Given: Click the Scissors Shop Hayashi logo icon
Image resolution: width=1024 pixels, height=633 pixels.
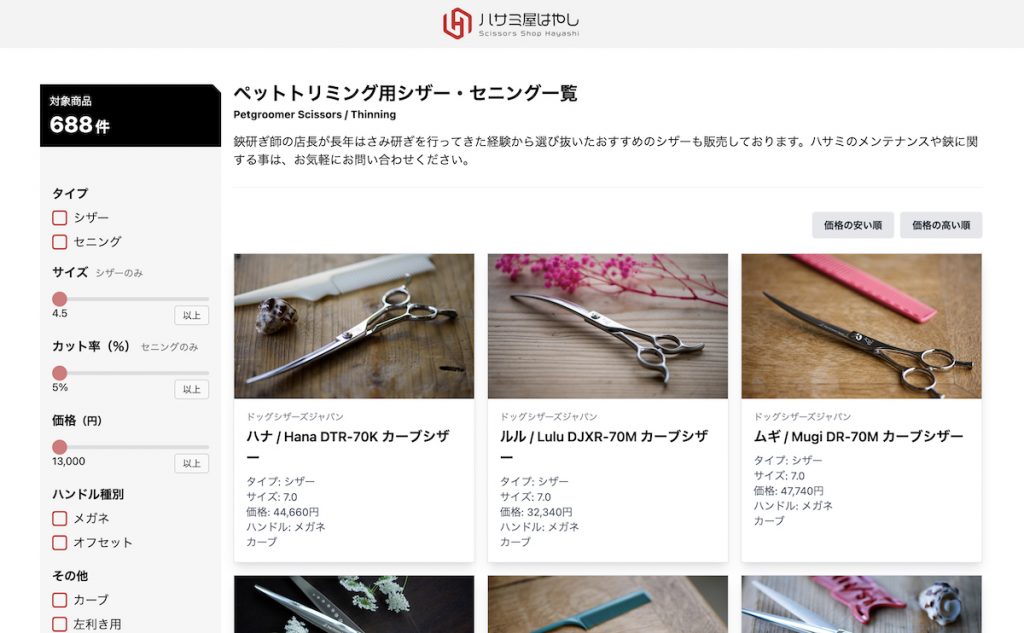Looking at the screenshot, I should pos(456,24).
